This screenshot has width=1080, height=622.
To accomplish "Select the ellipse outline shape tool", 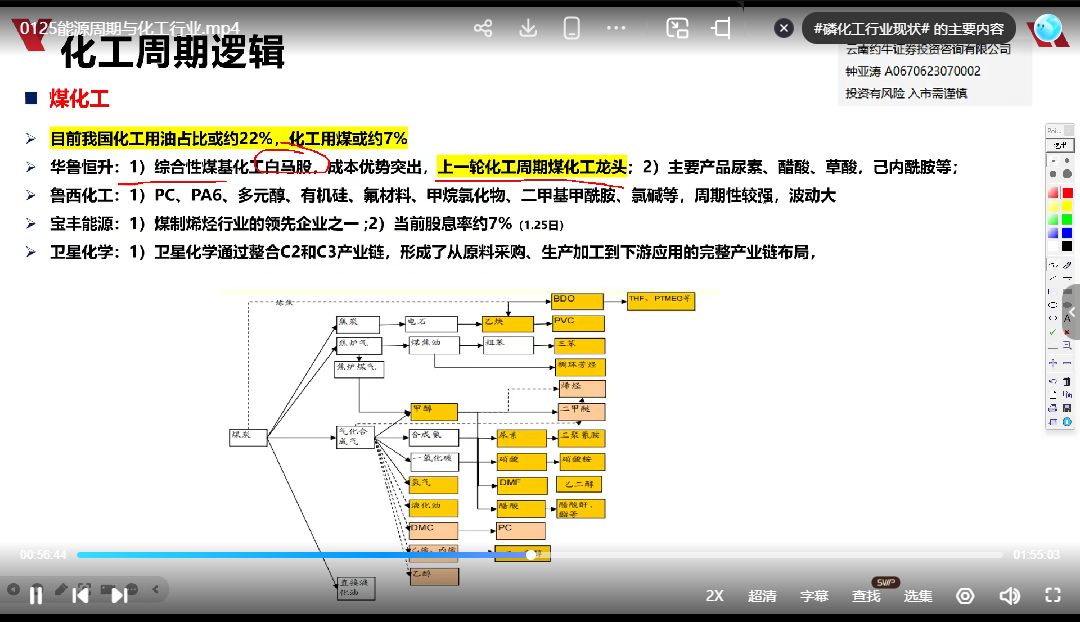I will (1052, 304).
